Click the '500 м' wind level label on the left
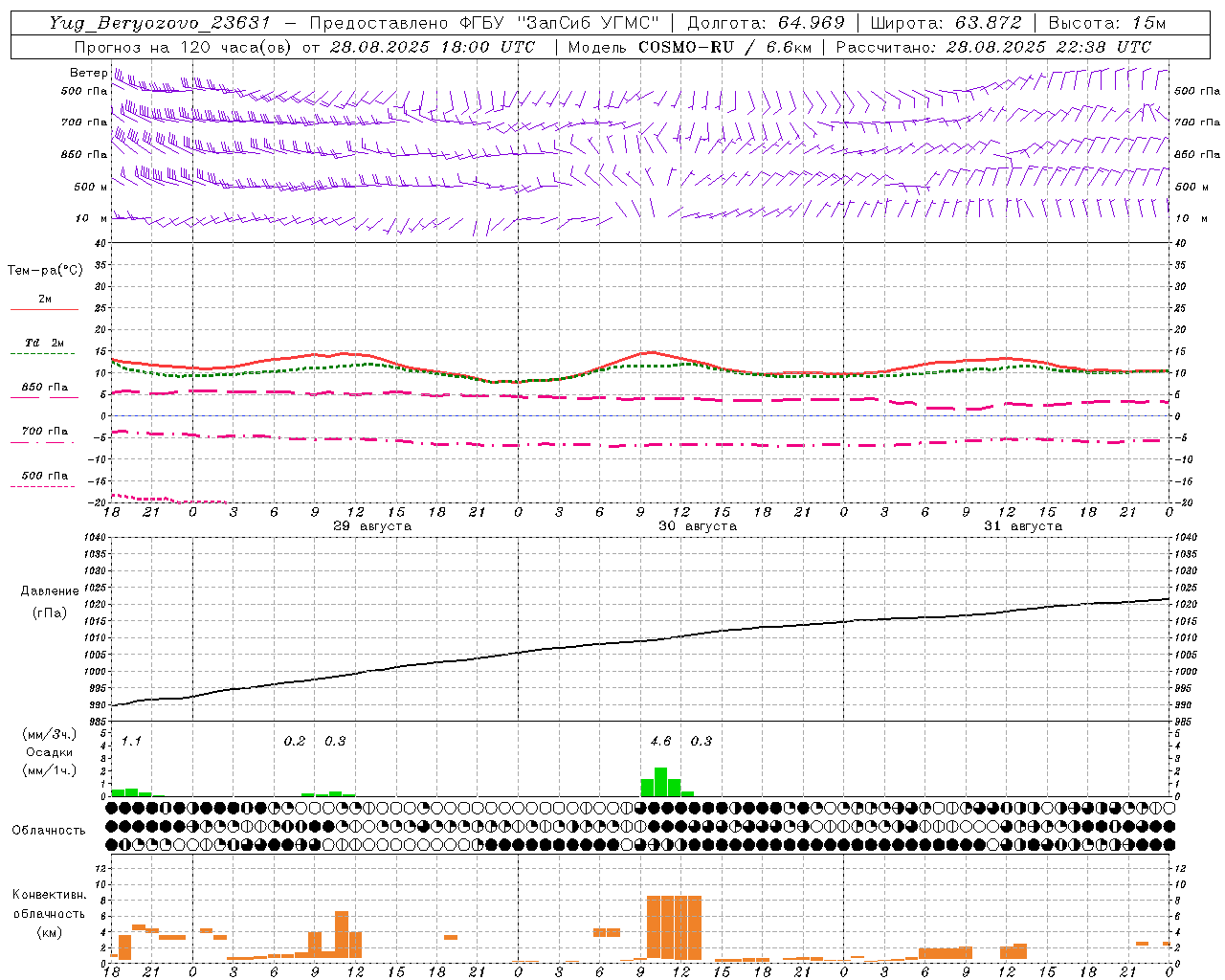Image resolution: width=1225 pixels, height=980 pixels. click(91, 187)
